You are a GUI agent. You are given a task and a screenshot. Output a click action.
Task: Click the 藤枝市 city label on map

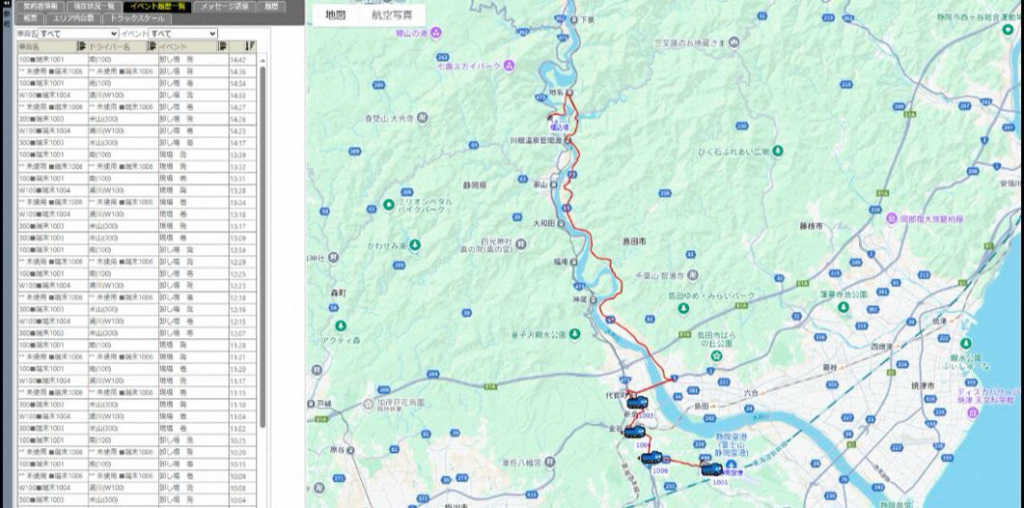pos(810,226)
